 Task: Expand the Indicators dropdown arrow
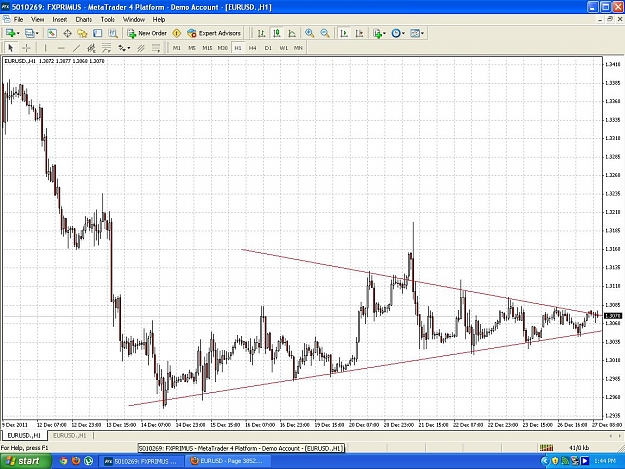pos(384,33)
